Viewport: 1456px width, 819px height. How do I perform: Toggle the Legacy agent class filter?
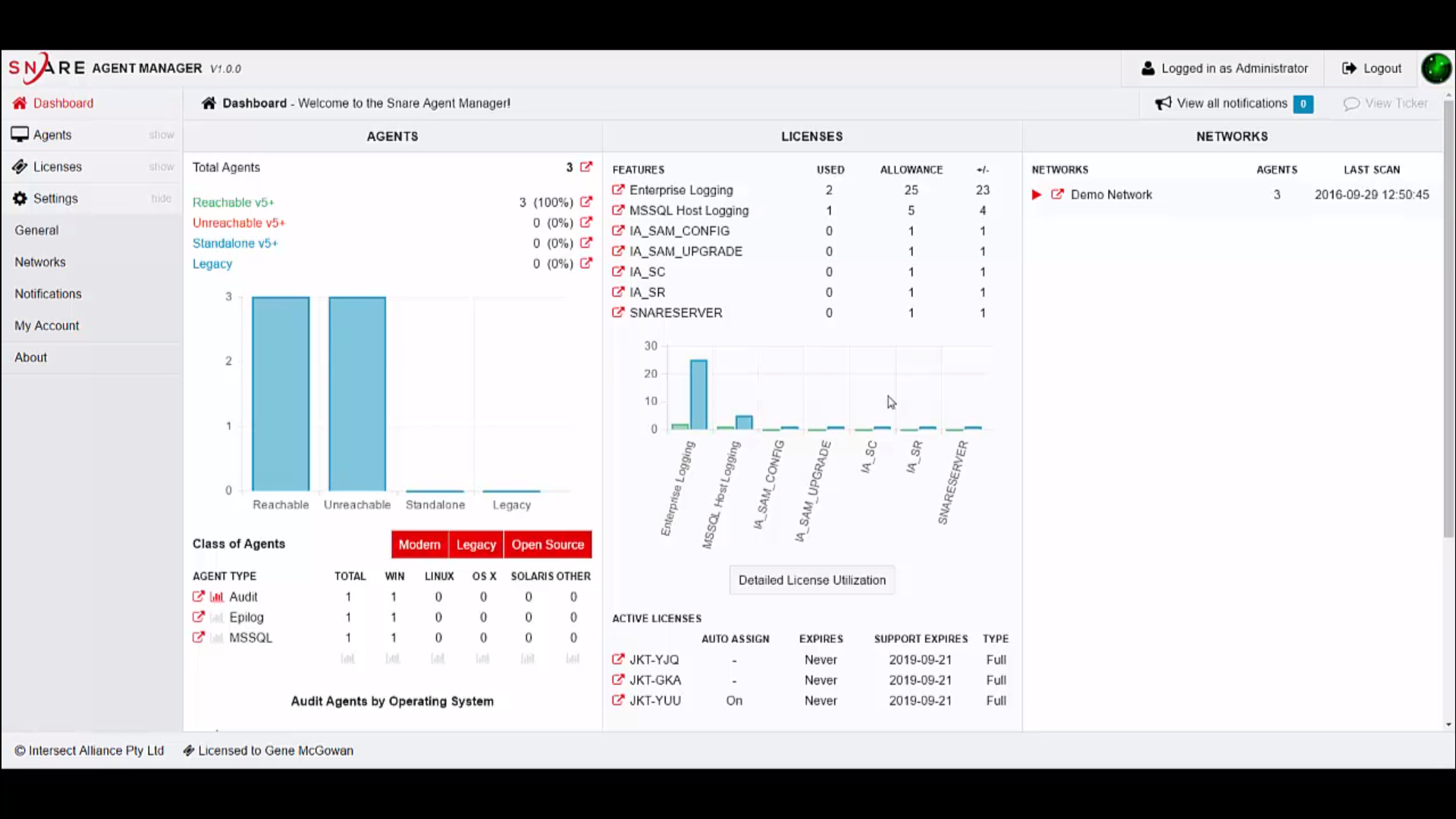pyautogui.click(x=475, y=544)
